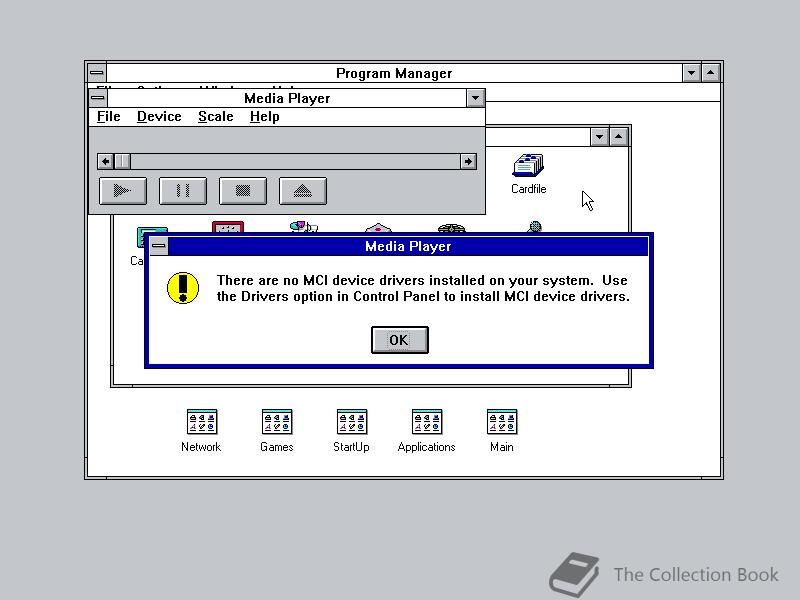Click the Media Player dialog title bar
The height and width of the screenshot is (600, 800).
pos(408,246)
